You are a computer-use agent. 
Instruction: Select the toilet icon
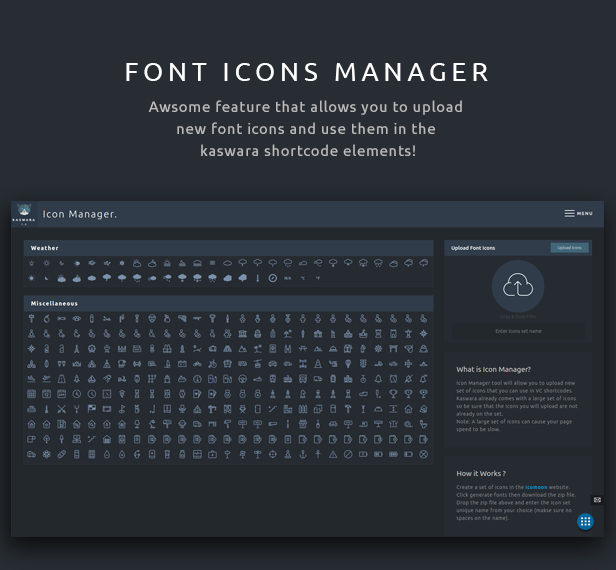424,424
